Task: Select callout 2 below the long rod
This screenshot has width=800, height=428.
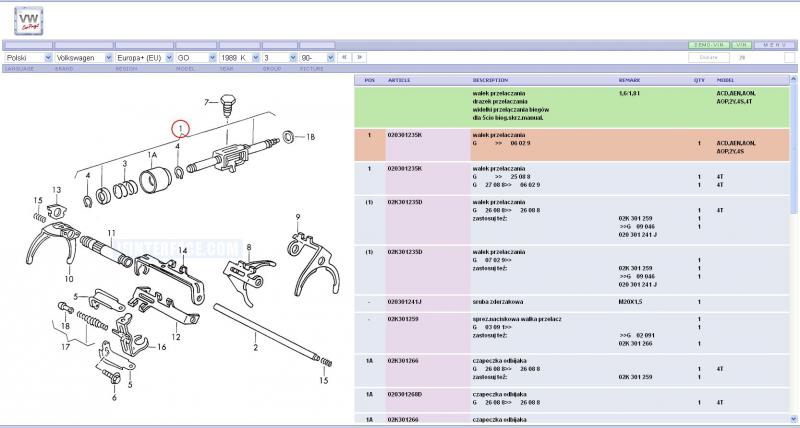Action: pyautogui.click(x=256, y=348)
